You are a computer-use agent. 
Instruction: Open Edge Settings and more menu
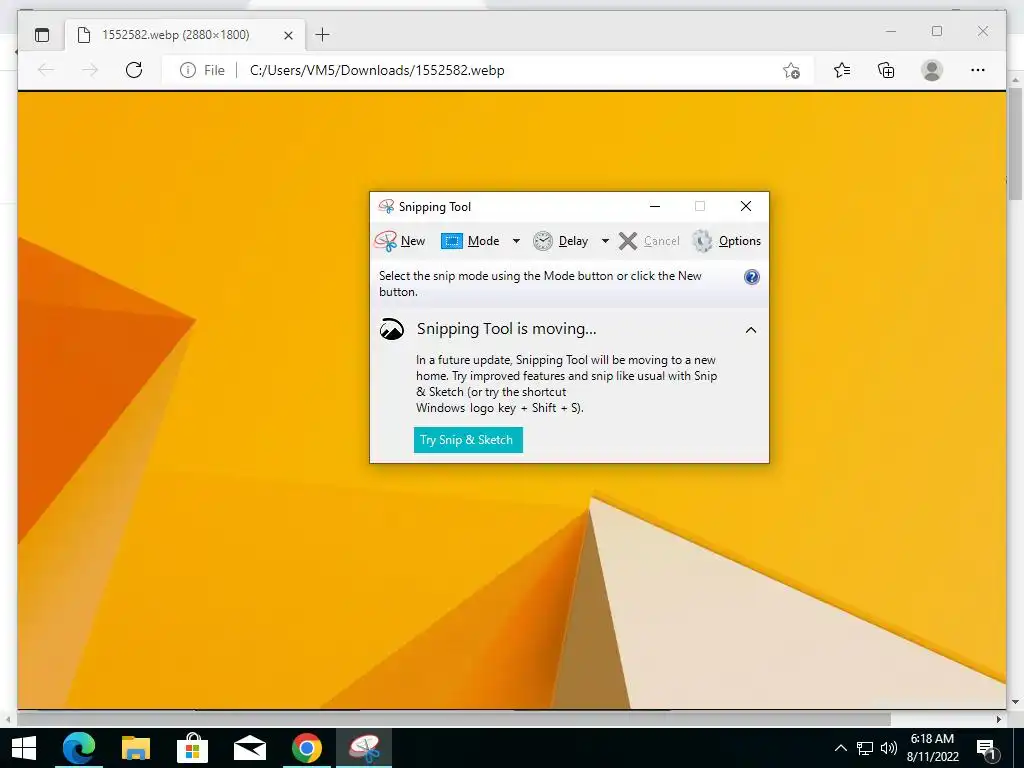[x=978, y=70]
